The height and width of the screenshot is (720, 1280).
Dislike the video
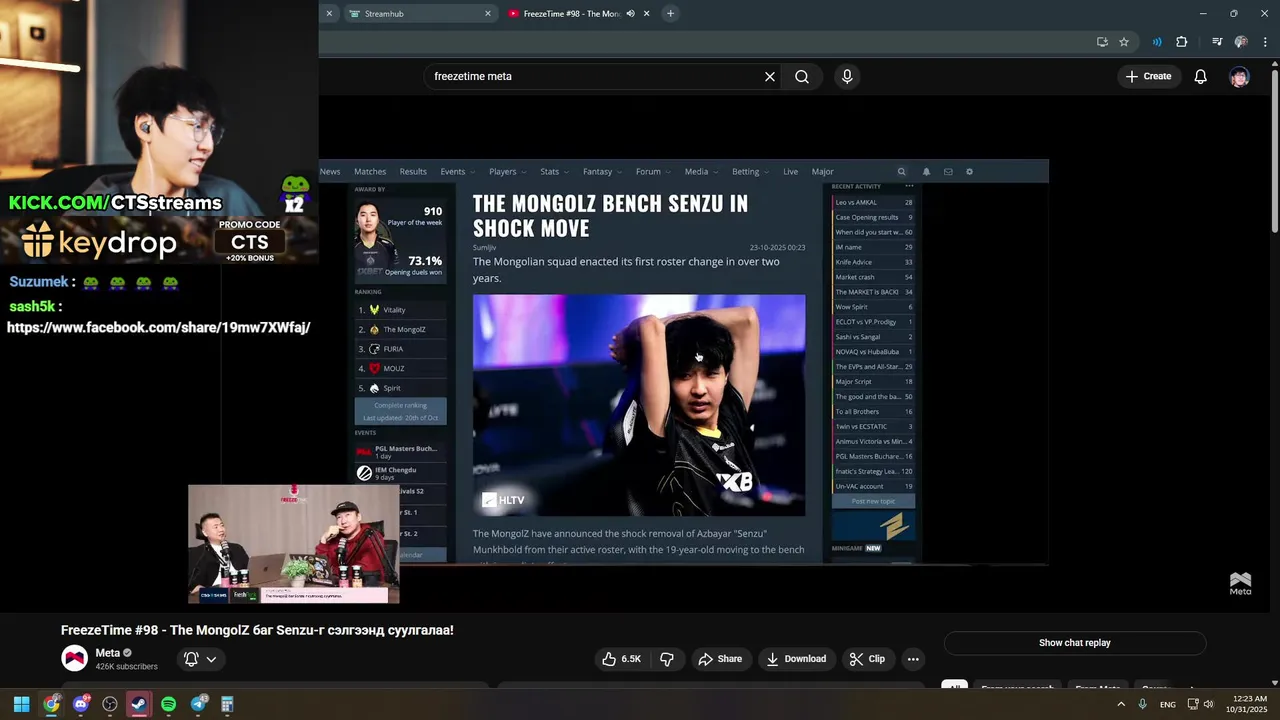coord(667,659)
